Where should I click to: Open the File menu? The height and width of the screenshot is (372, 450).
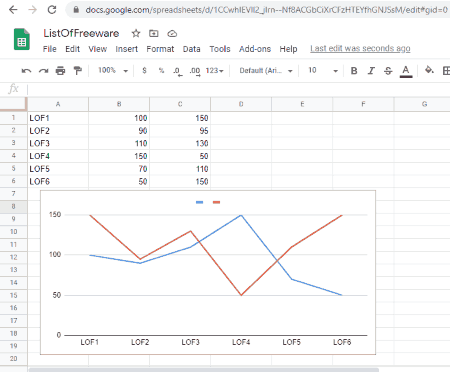coord(49,49)
